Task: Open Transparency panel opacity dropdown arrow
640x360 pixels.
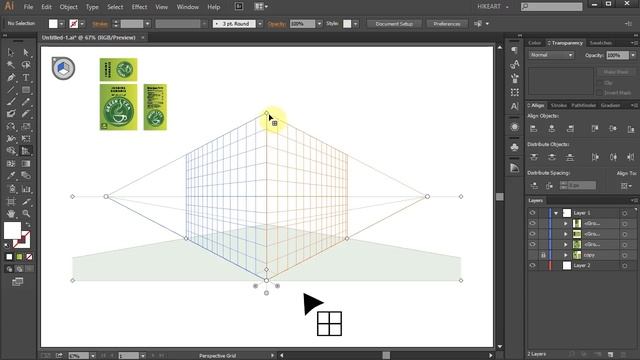Action: (x=633, y=55)
